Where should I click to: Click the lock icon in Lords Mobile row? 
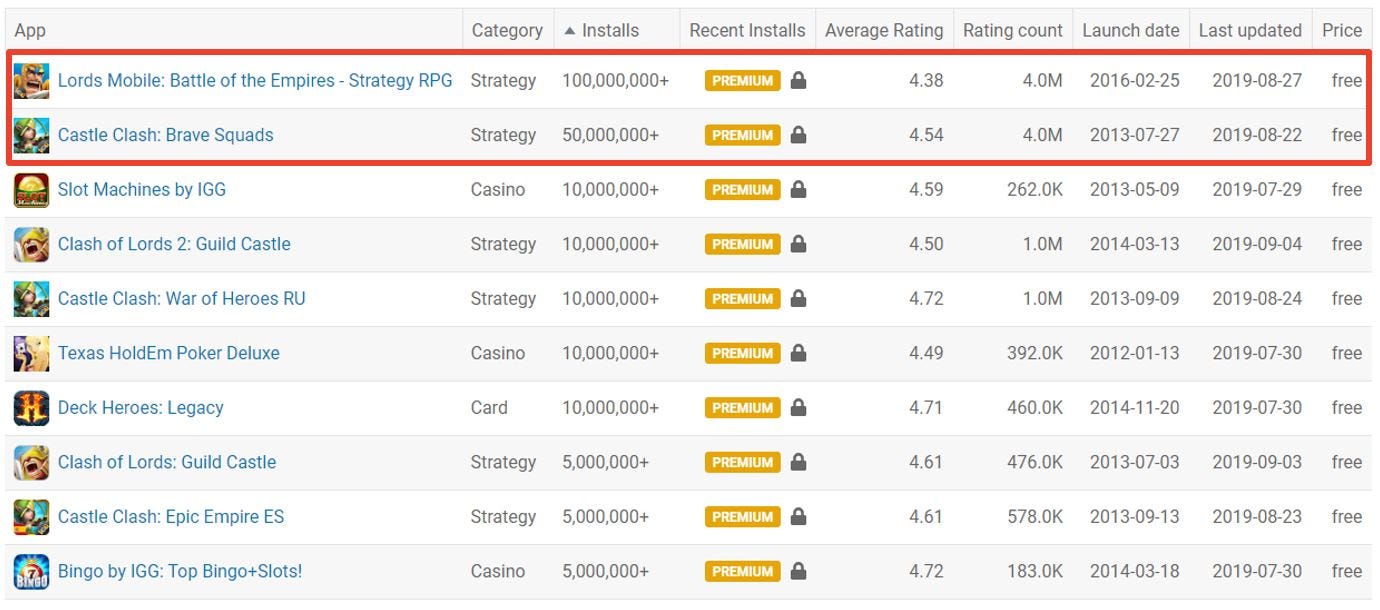798,80
